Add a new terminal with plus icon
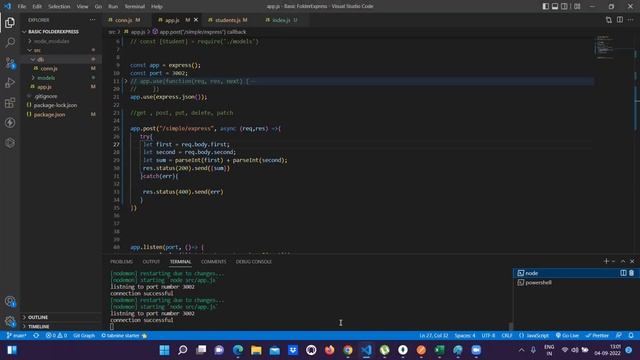The width and height of the screenshot is (640, 360). (x=606, y=261)
